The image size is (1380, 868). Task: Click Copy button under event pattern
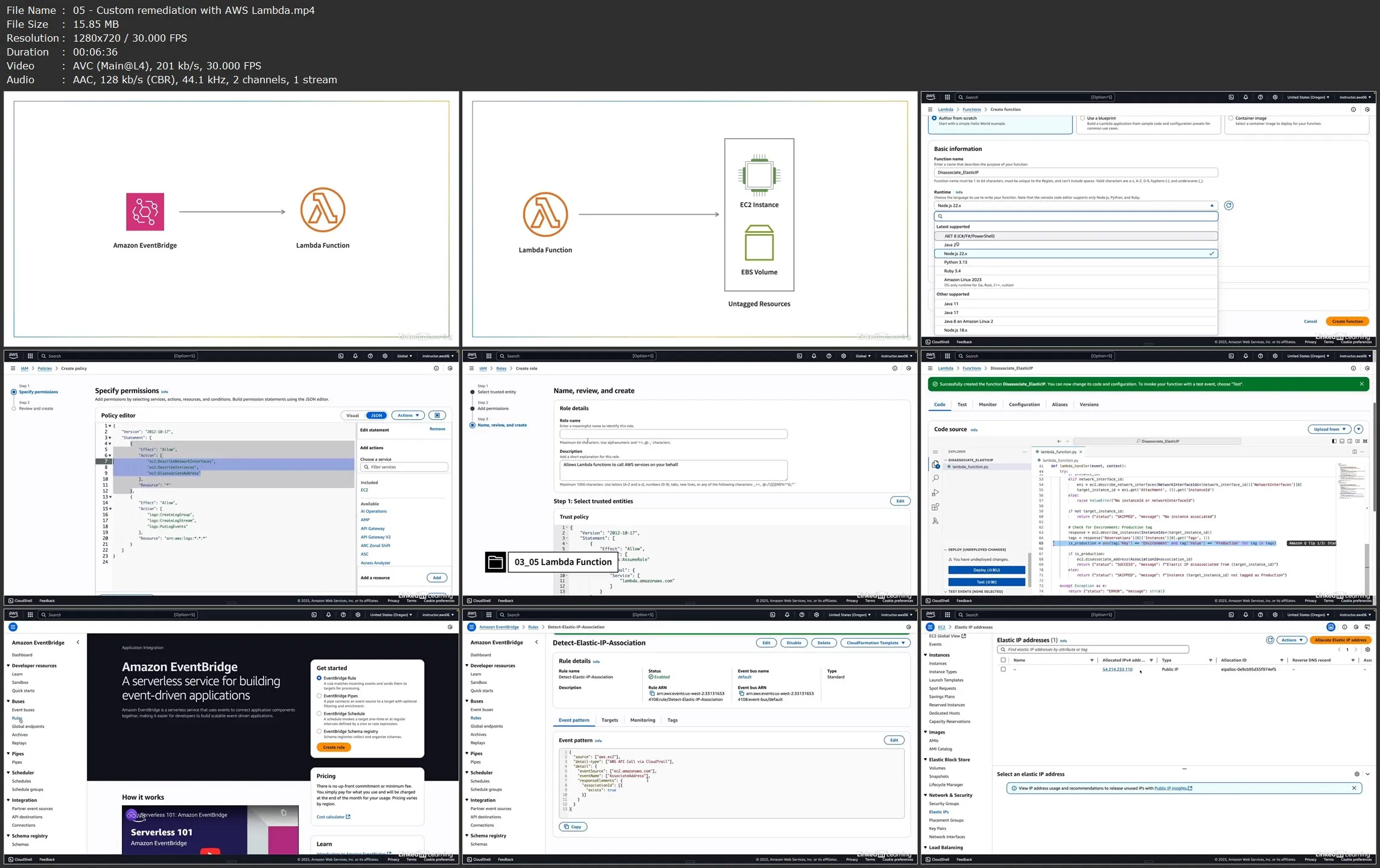(573, 827)
